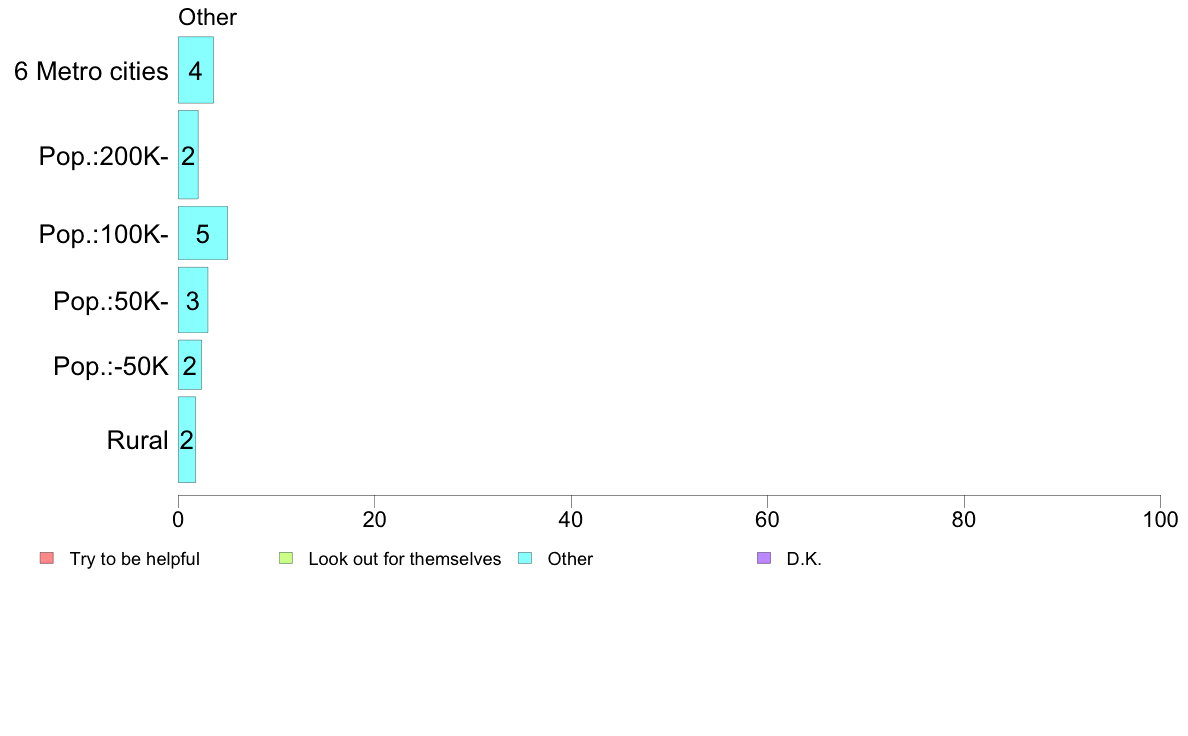Viewport: 1188px width, 736px height.
Task: Click the 100 tick on the axis
Action: pos(1160,519)
